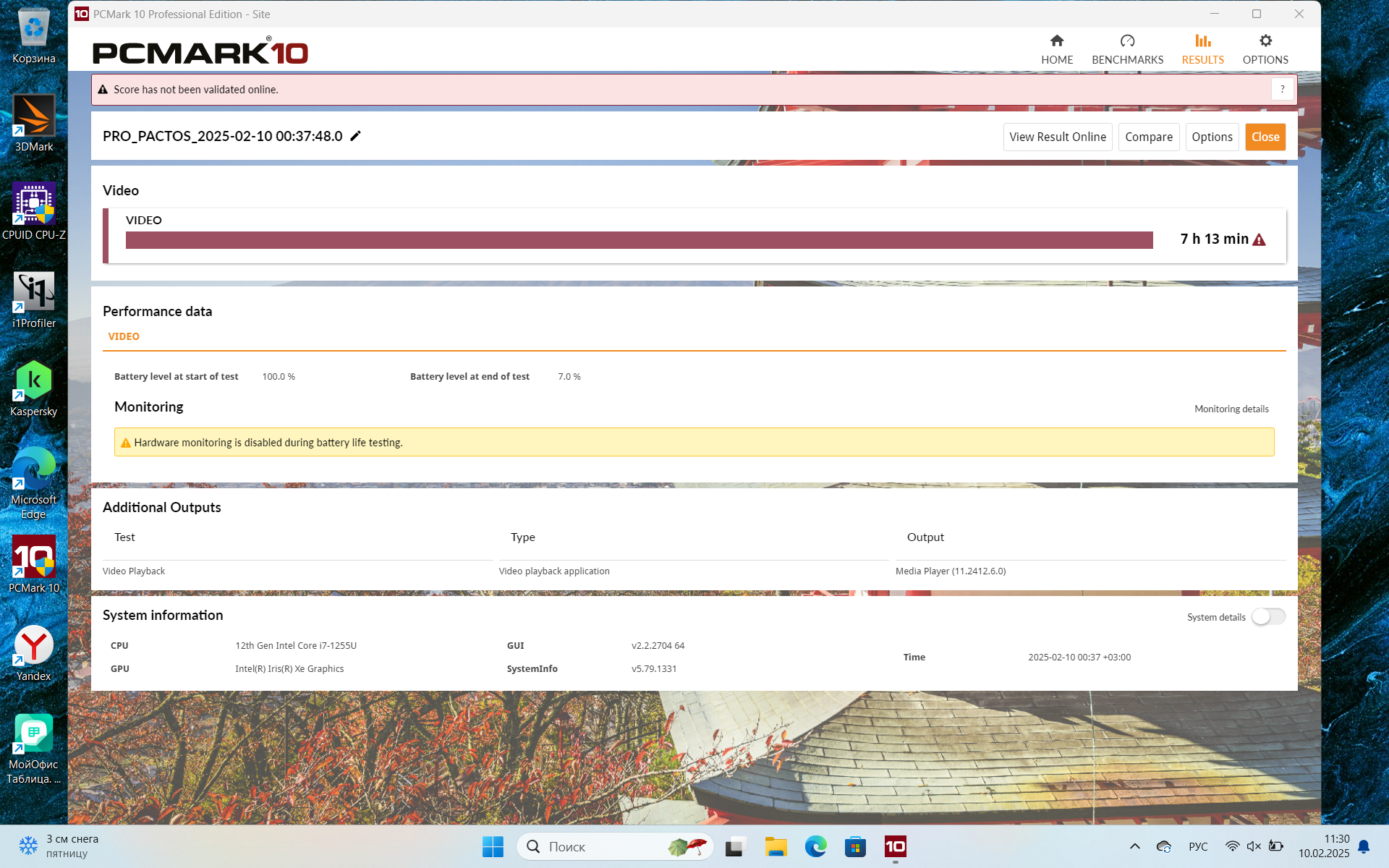Open OPTIONS gear icon
This screenshot has height=868, width=1389.
coord(1265,41)
